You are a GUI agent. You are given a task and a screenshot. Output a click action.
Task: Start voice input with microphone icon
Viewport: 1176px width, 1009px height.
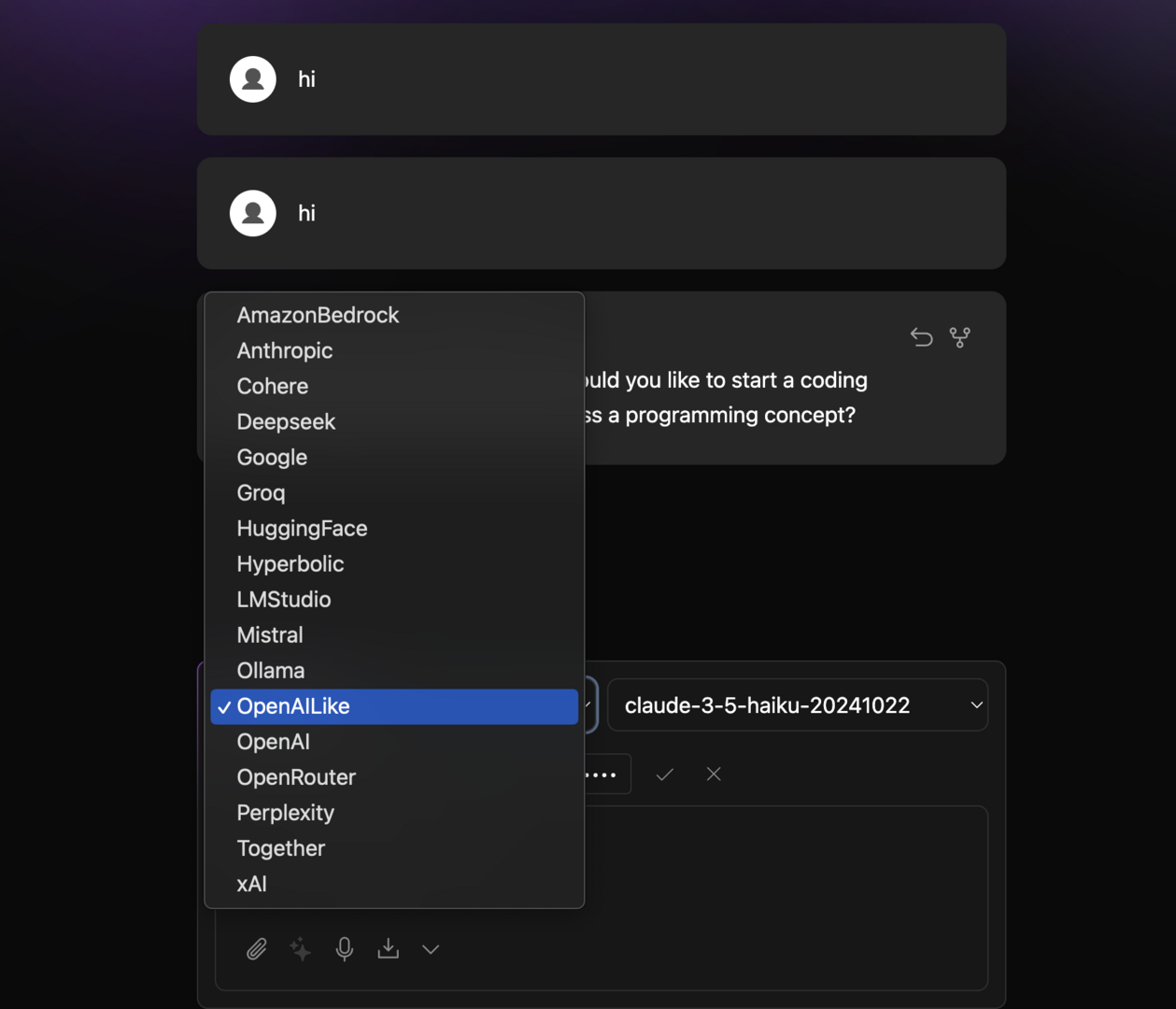tap(345, 949)
